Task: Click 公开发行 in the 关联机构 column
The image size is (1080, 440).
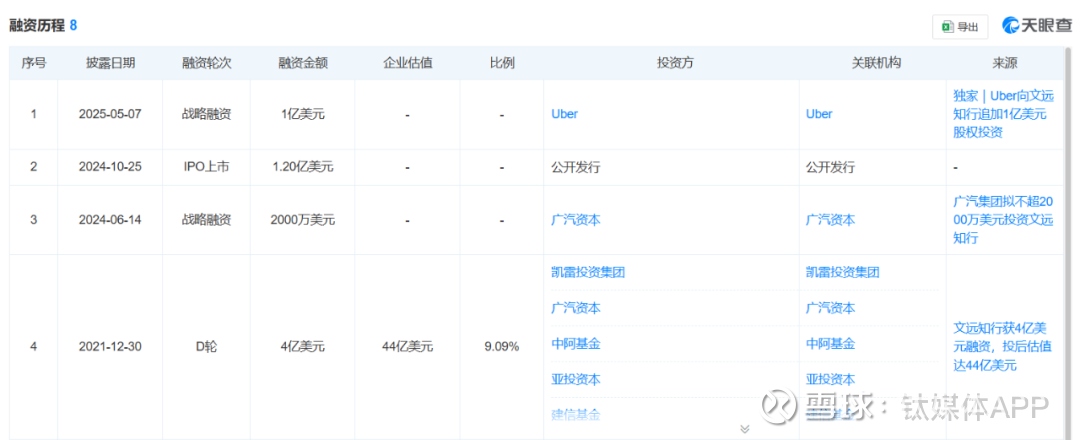Action: click(x=831, y=167)
